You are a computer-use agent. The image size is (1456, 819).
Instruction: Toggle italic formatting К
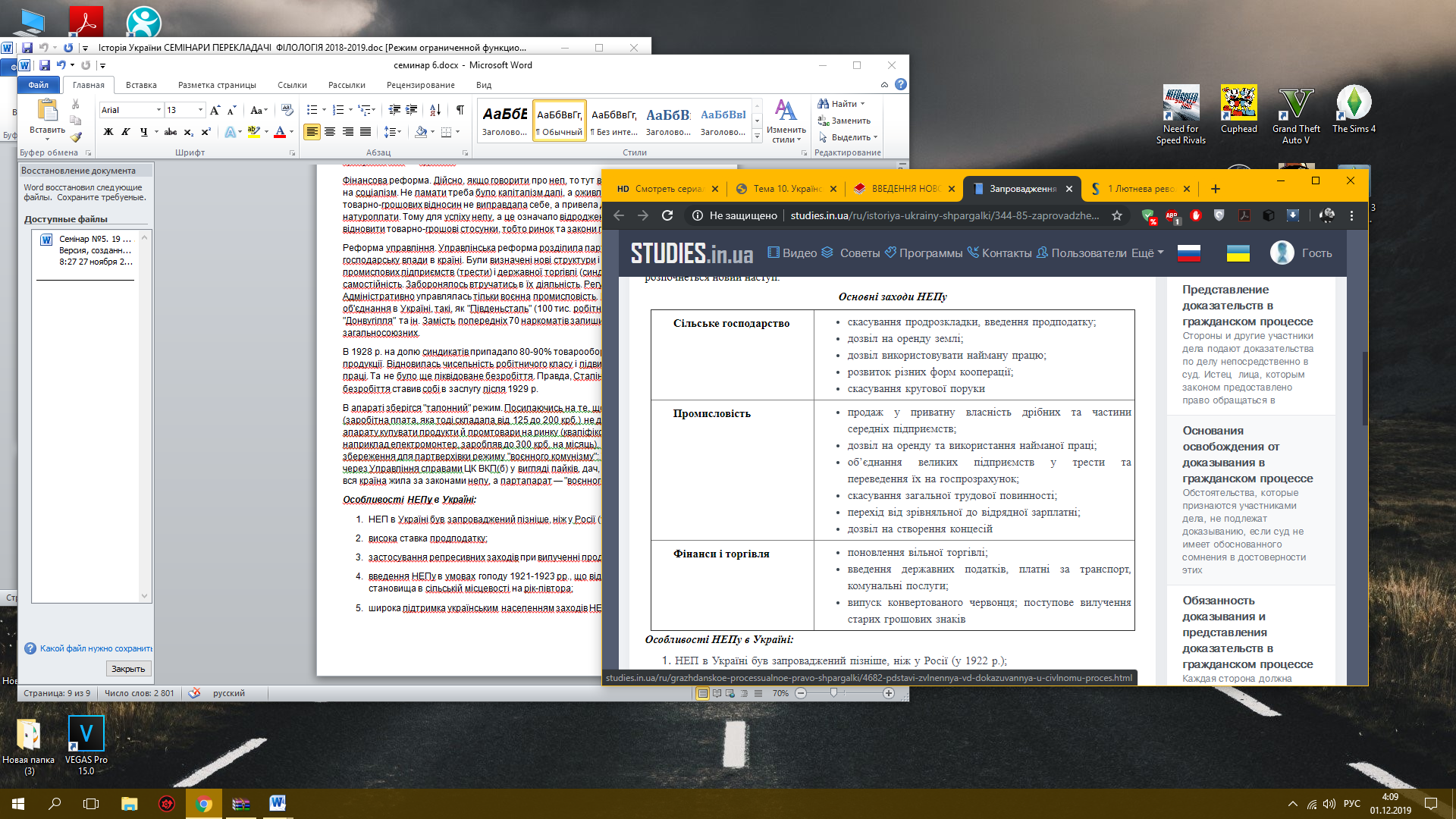(x=126, y=132)
